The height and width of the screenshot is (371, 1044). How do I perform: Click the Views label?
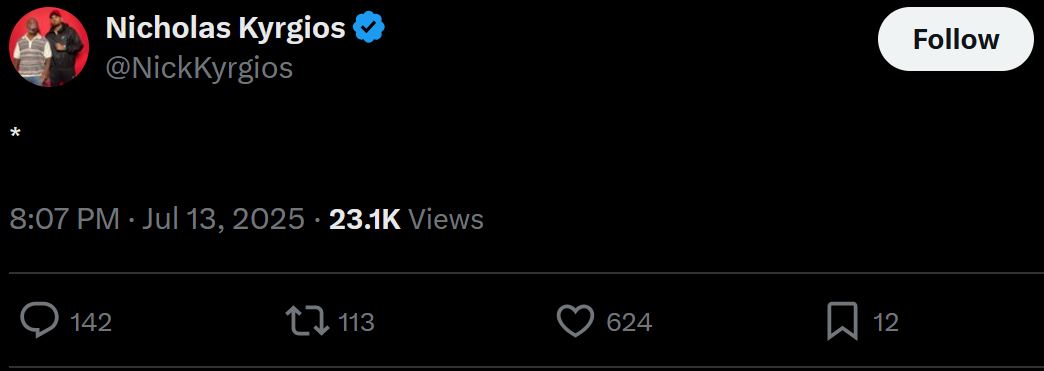coord(445,219)
